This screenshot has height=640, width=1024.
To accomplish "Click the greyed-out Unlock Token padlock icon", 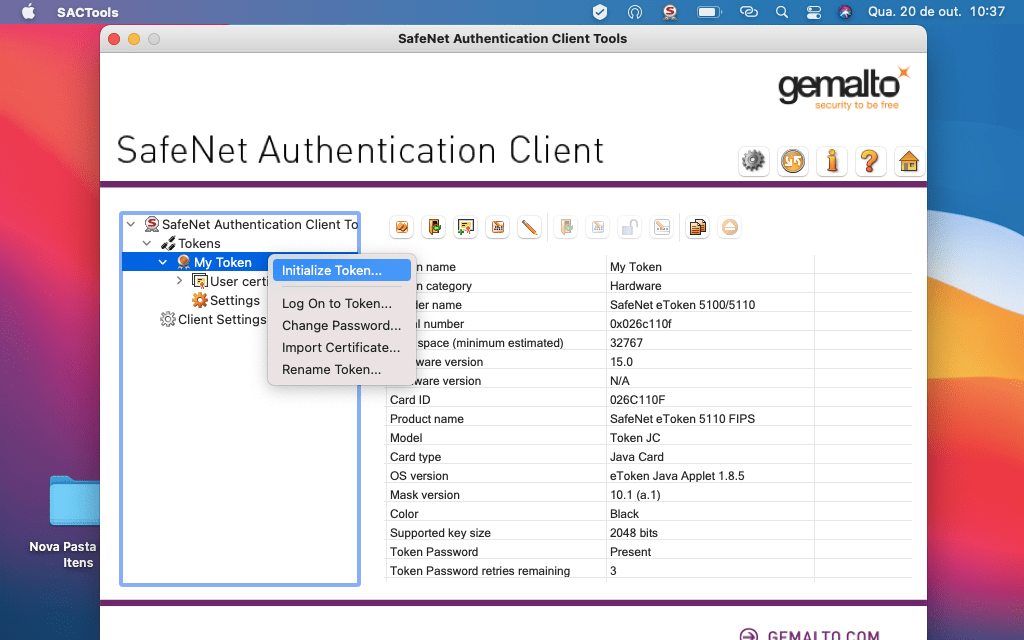I will tap(630, 227).
